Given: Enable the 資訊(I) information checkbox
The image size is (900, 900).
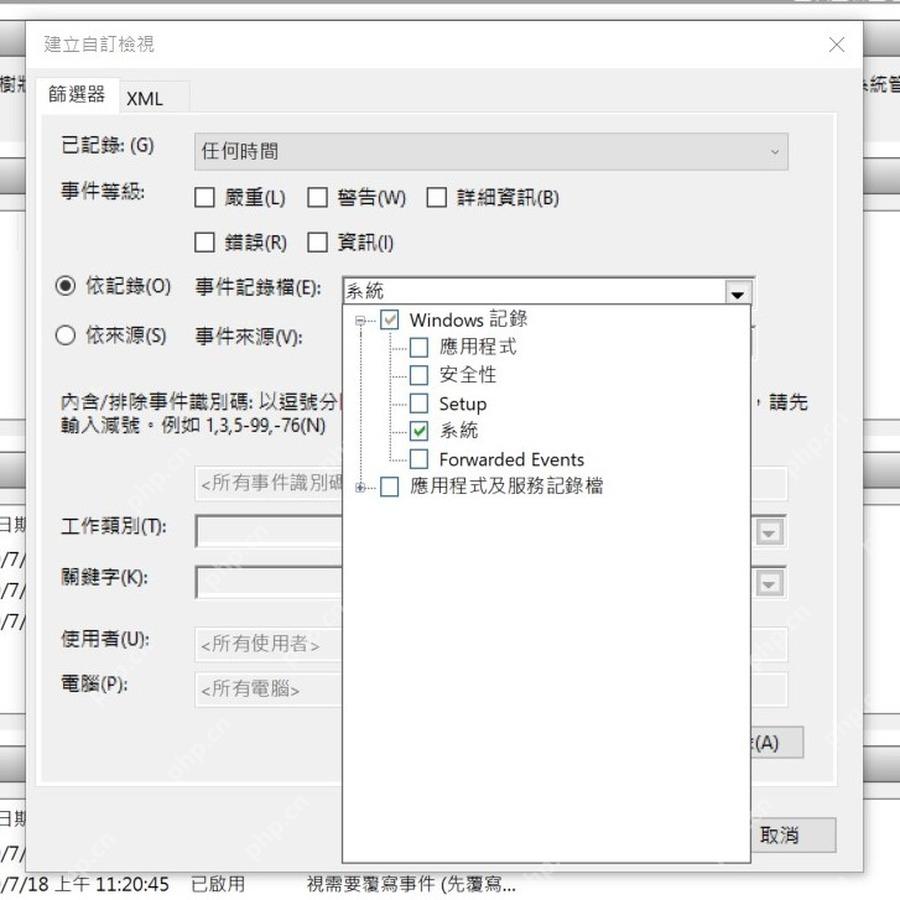Looking at the screenshot, I should point(317,242).
